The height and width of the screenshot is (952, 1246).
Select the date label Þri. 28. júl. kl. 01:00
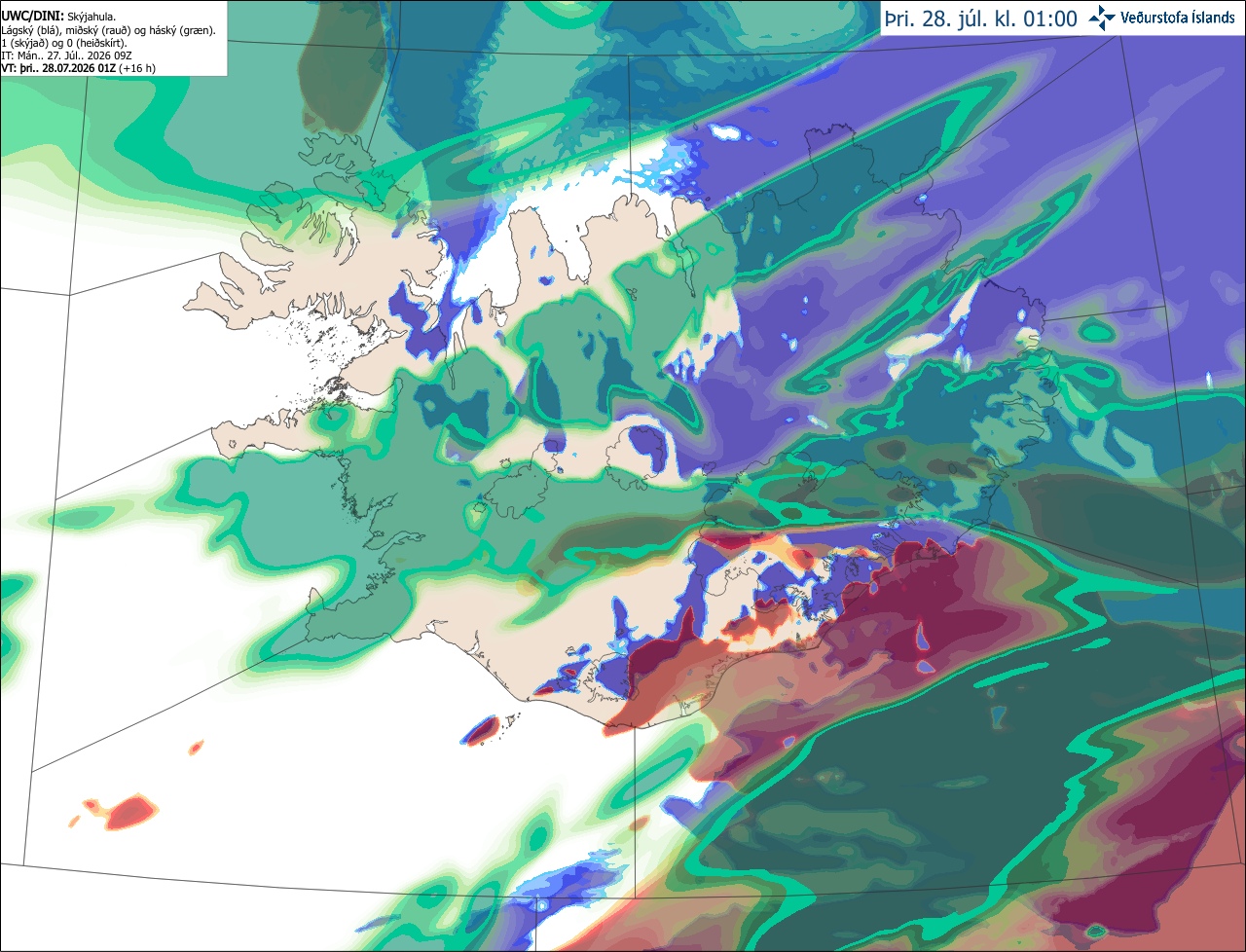point(981,18)
